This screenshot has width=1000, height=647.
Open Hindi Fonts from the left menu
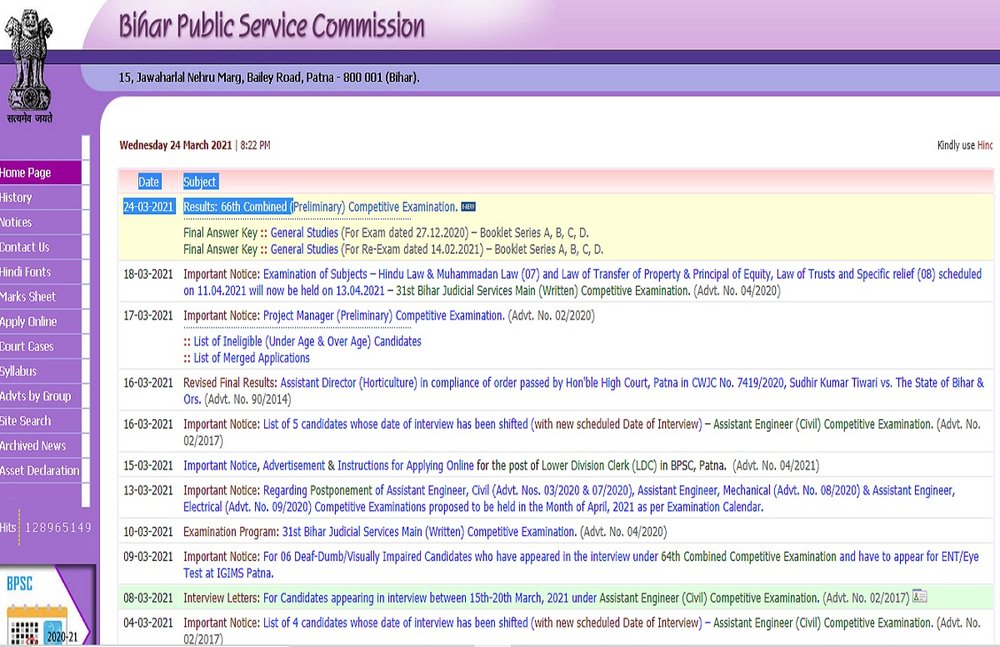pyautogui.click(x=26, y=272)
